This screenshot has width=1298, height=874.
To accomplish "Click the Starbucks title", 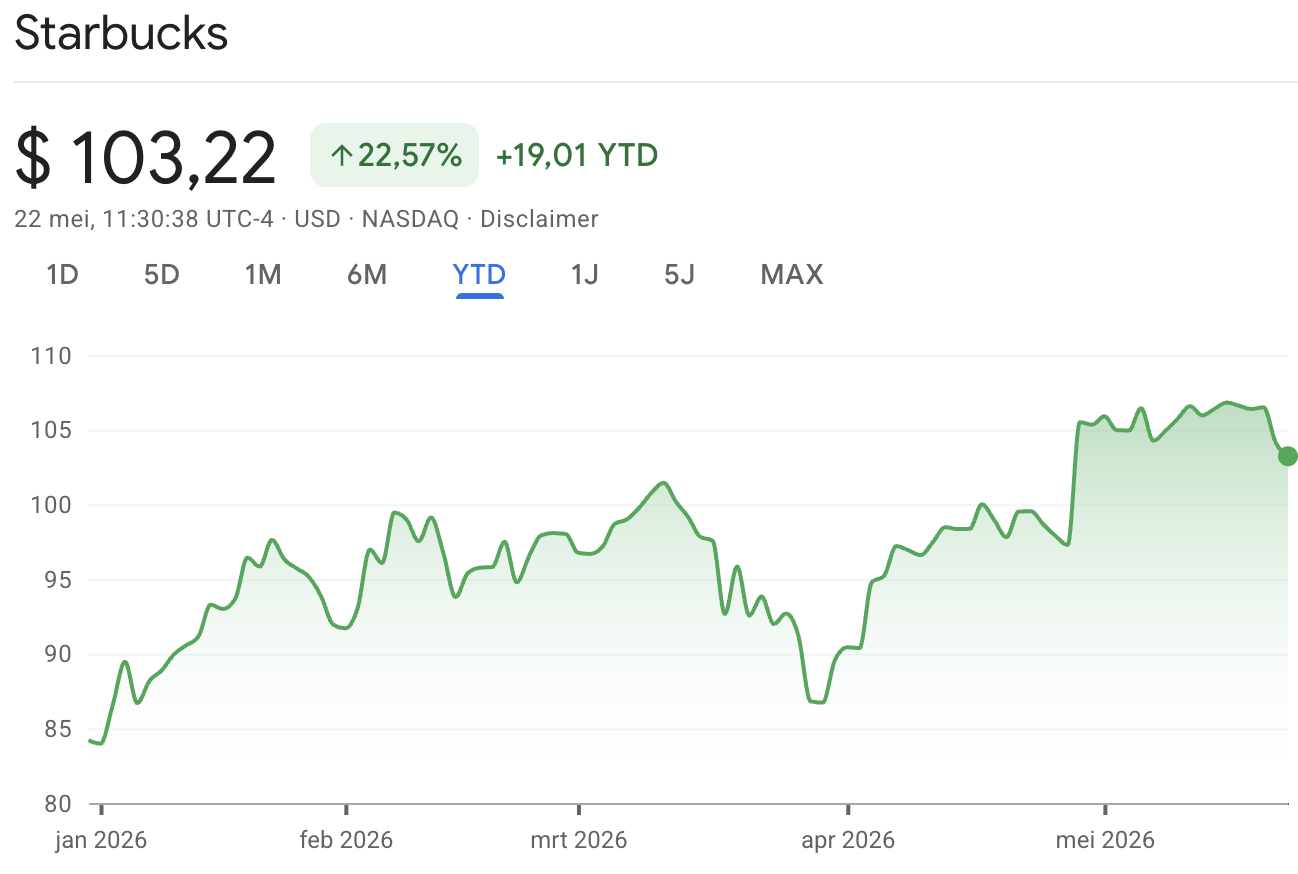I will [121, 34].
